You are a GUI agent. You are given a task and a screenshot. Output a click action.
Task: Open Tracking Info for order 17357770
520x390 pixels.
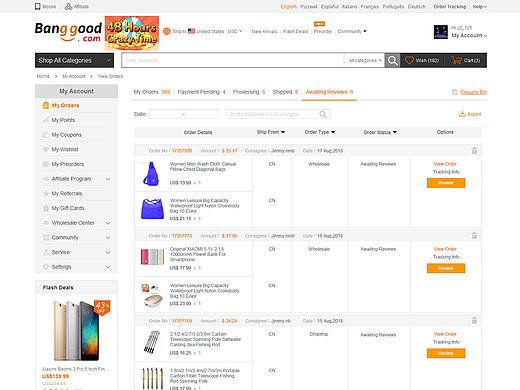(x=446, y=257)
